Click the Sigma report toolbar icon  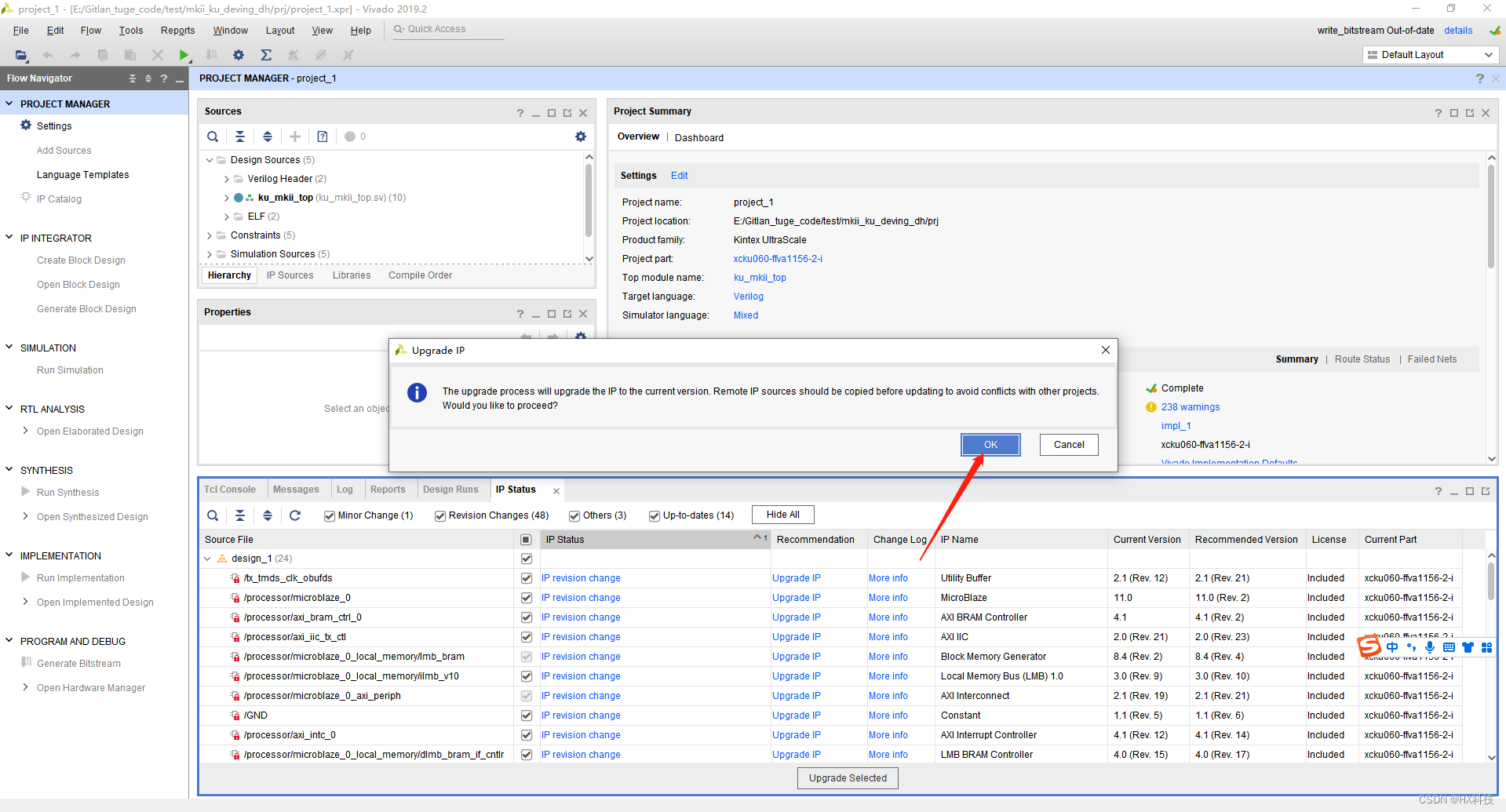(x=266, y=55)
